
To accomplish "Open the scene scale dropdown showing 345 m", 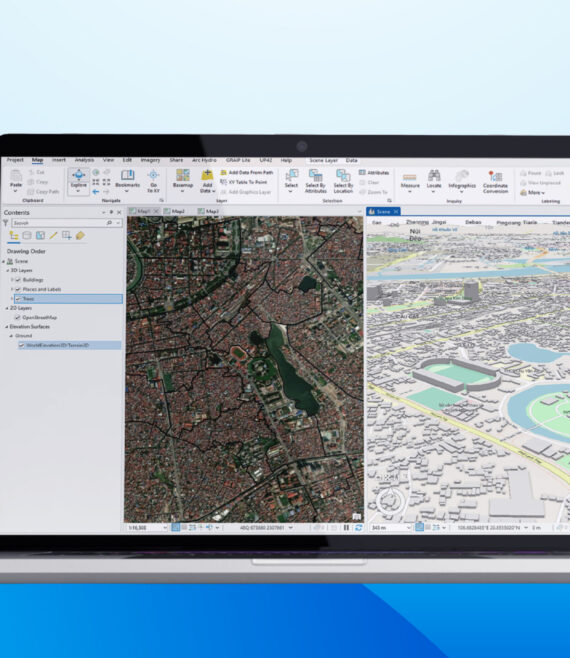I will [408, 527].
